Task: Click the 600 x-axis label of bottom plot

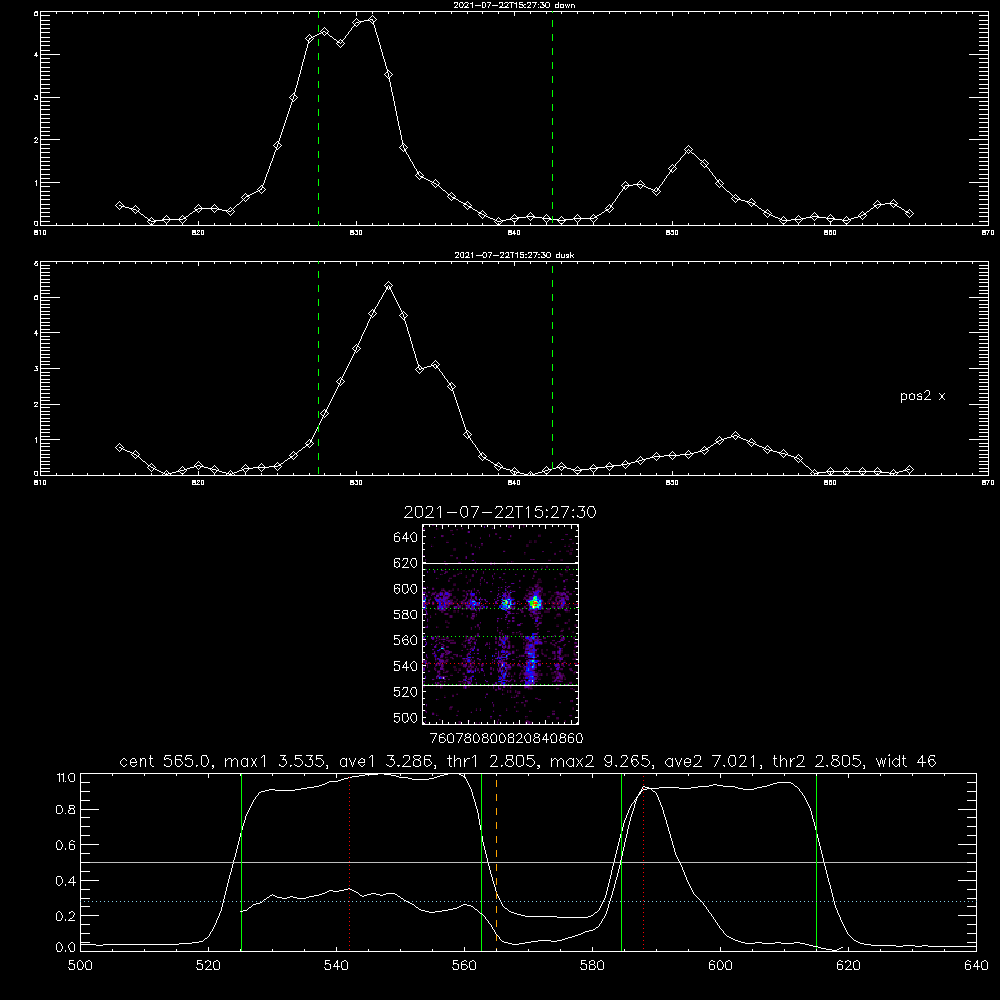Action: click(720, 966)
